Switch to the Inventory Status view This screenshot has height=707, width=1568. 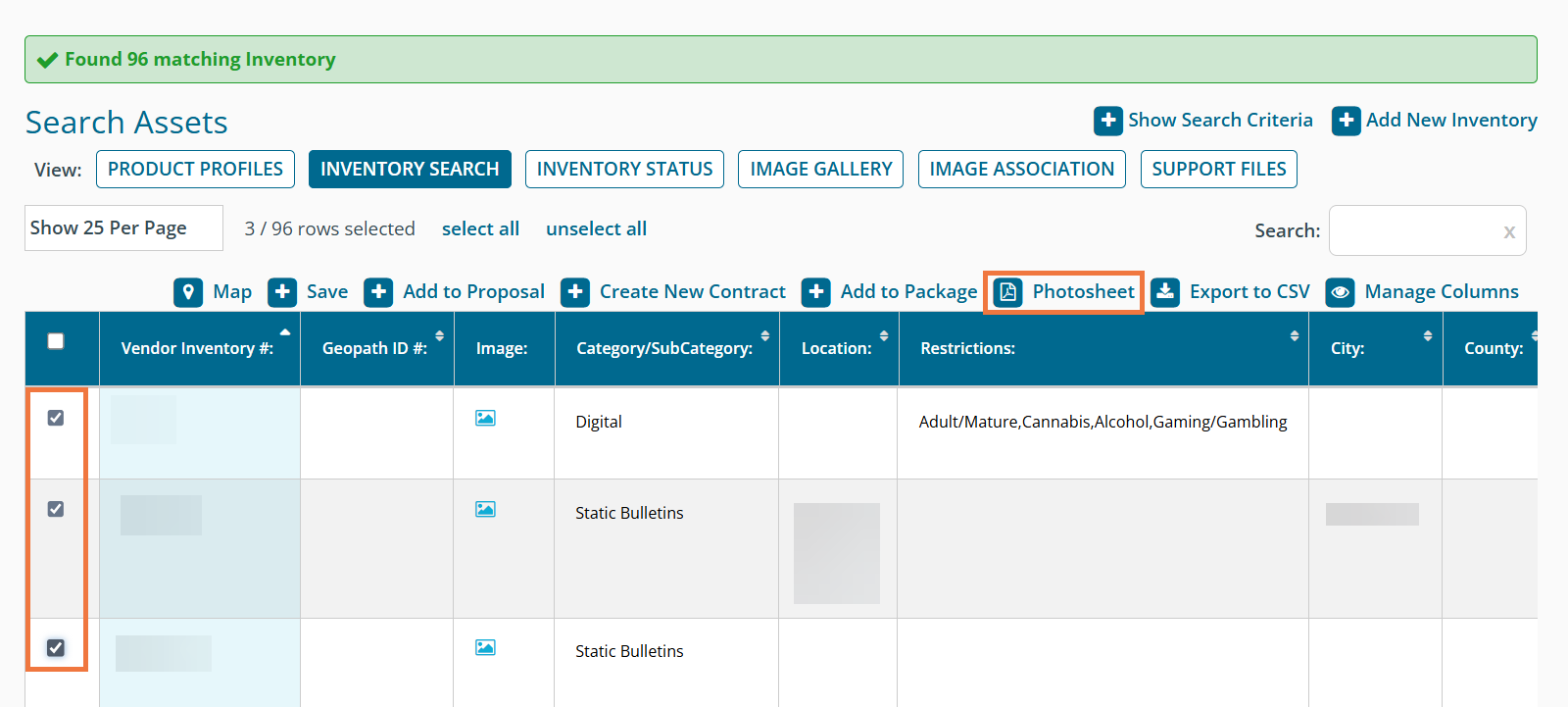coord(624,169)
